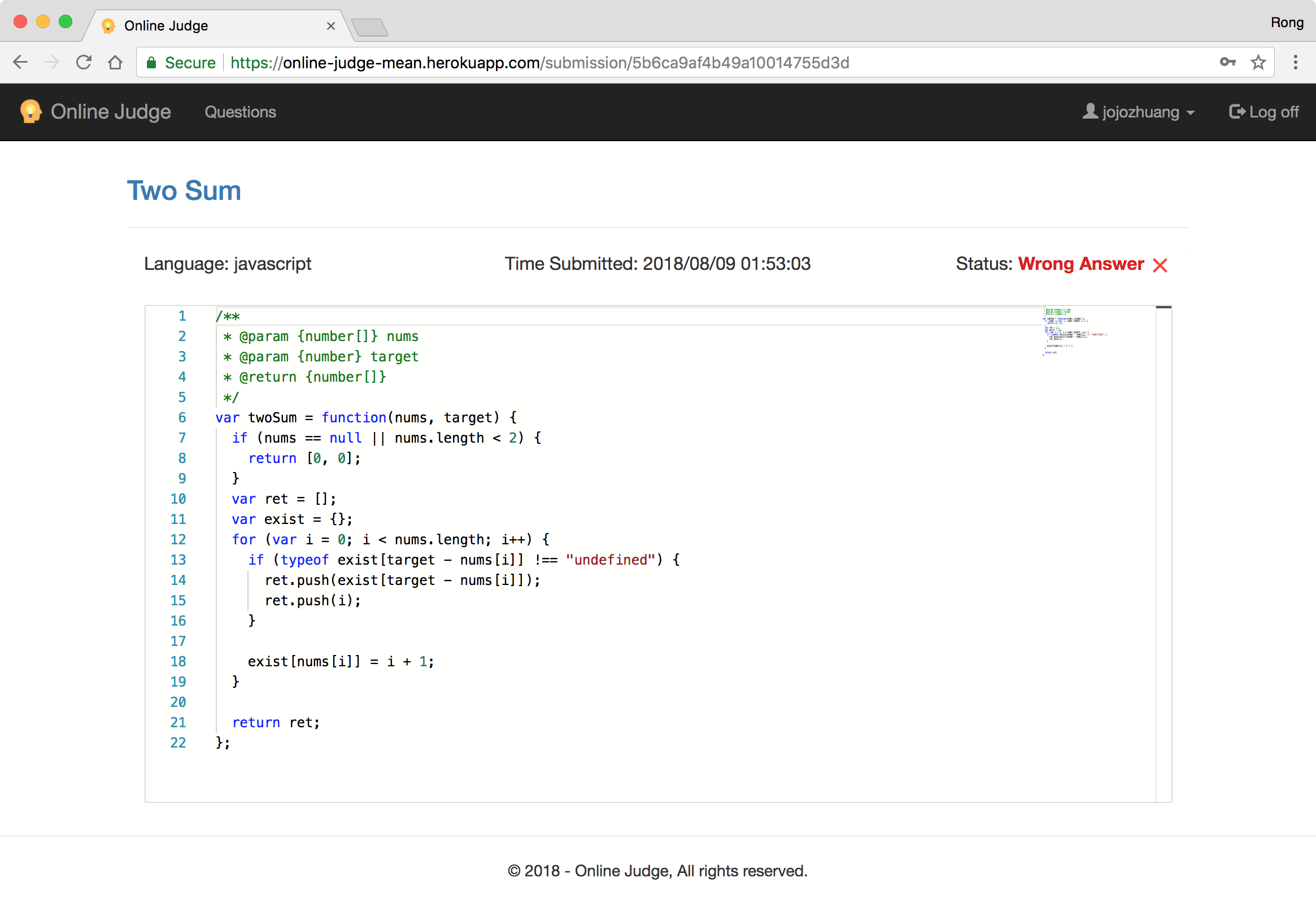1316x917 pixels.
Task: Close the Online Judge tab
Action: [331, 26]
